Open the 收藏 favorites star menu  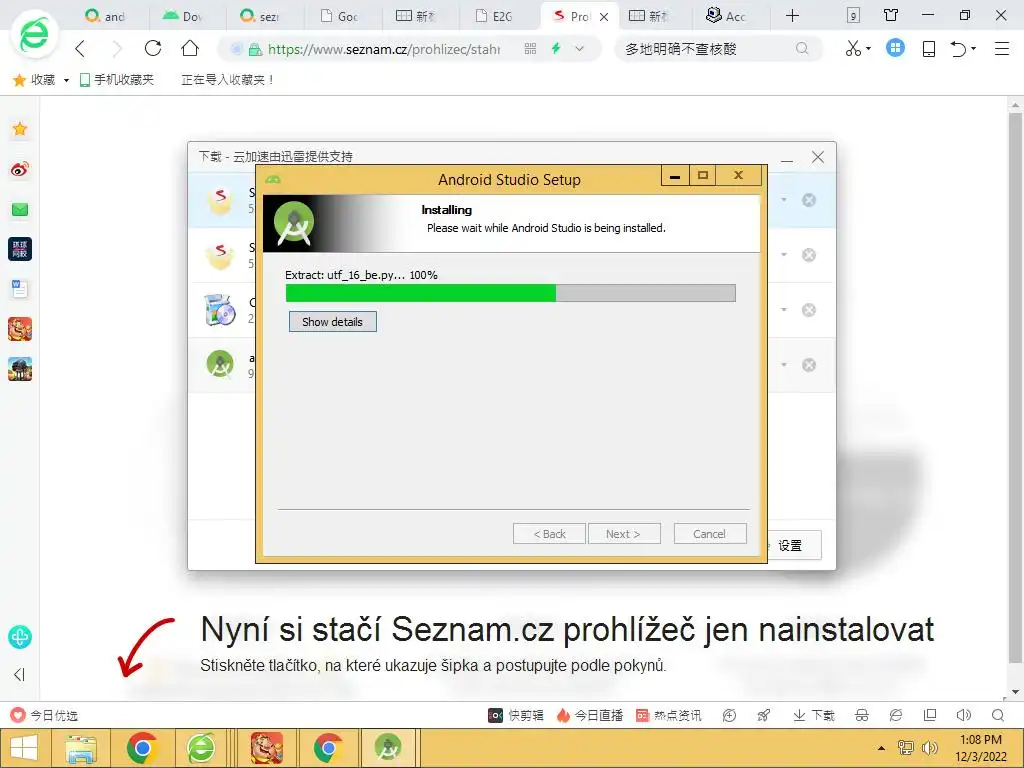(35, 80)
